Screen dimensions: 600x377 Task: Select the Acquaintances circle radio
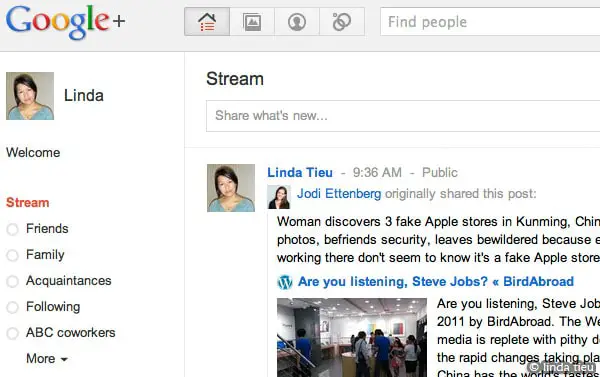[12, 281]
